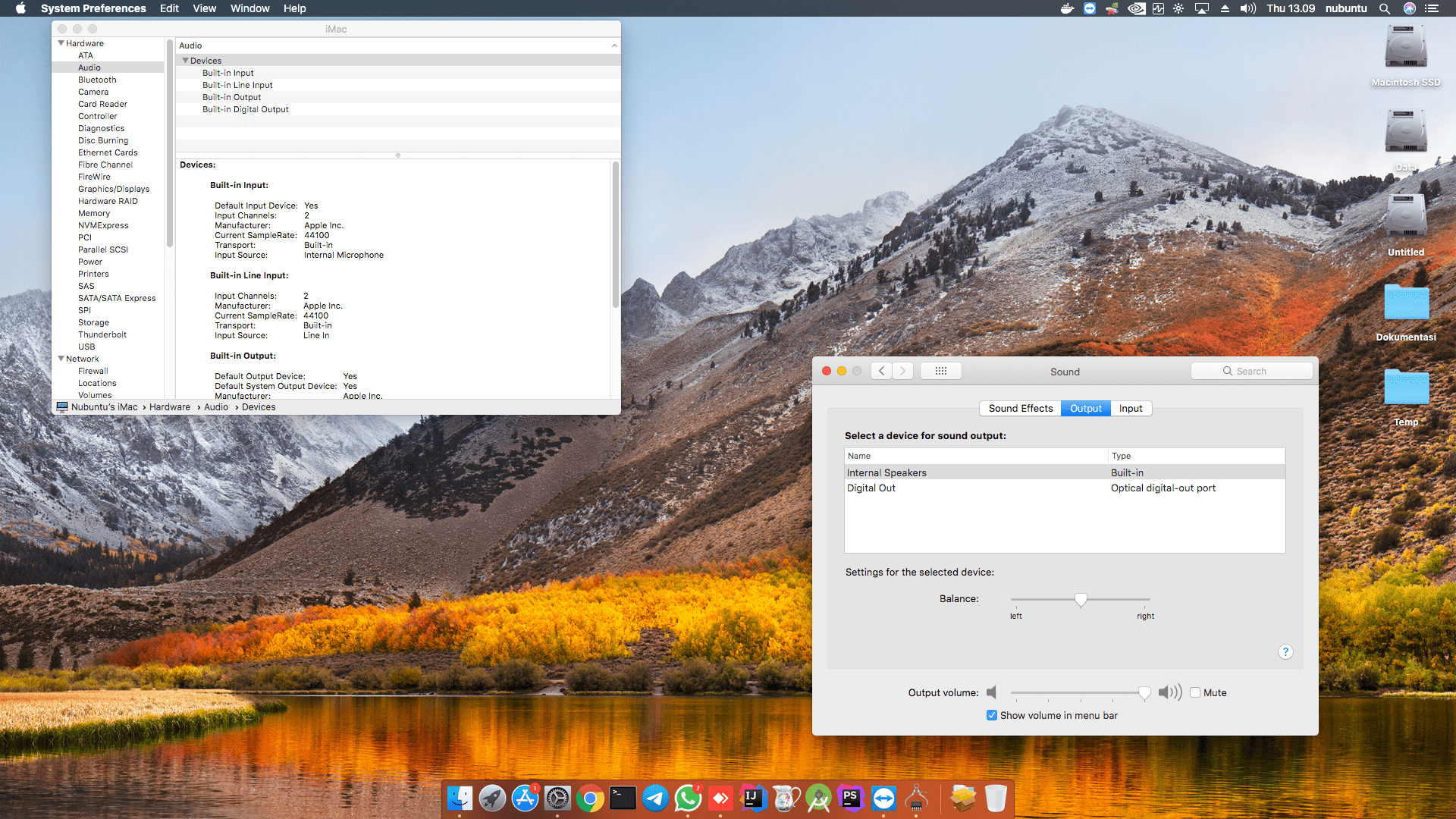Image resolution: width=1456 pixels, height=819 pixels.
Task: Open Telegram from the Dock
Action: [655, 798]
